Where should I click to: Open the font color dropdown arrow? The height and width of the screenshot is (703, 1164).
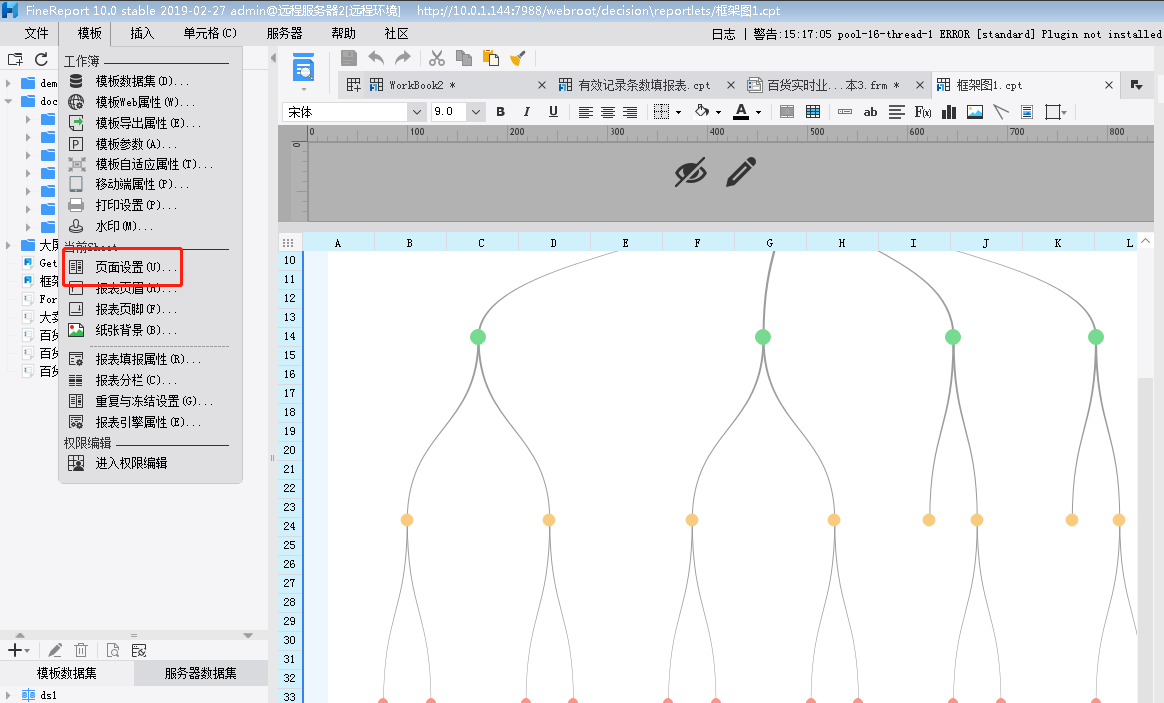759,113
